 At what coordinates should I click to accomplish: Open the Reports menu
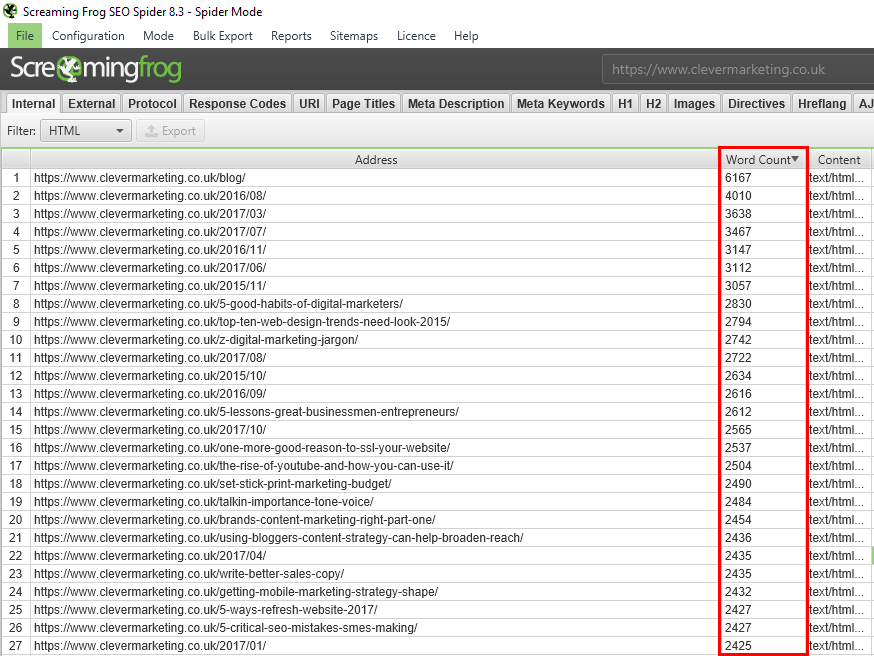(291, 36)
